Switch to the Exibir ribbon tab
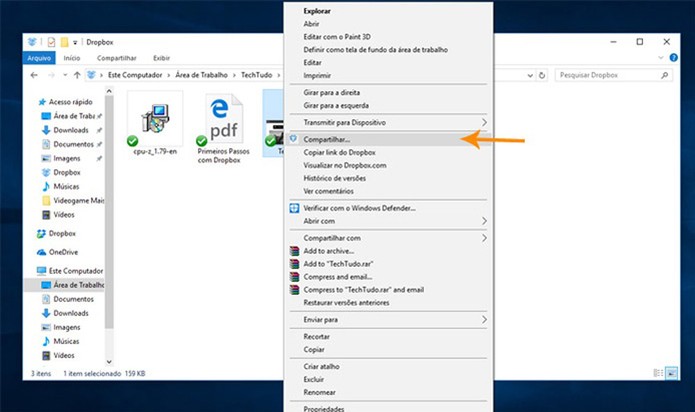Image resolution: width=695 pixels, height=412 pixels. pyautogui.click(x=161, y=58)
